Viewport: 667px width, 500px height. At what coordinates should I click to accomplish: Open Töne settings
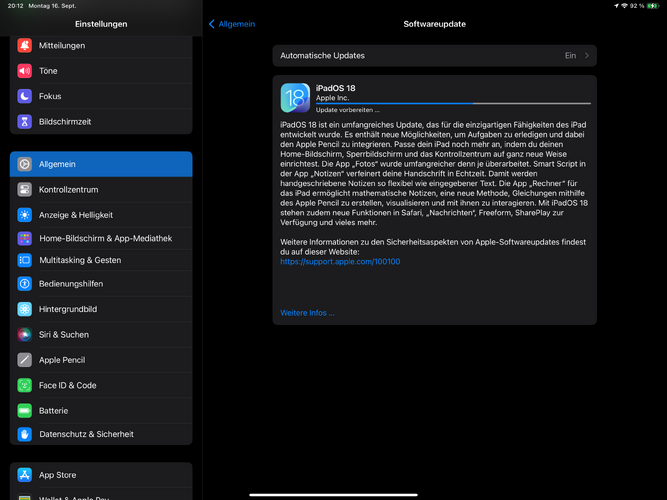tap(101, 71)
